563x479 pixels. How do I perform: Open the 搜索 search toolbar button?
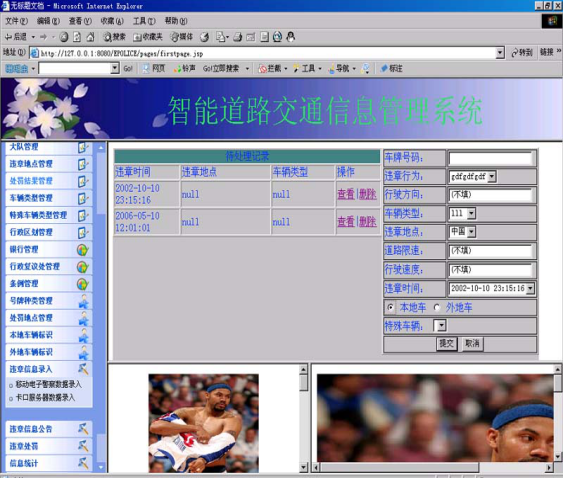(114, 37)
